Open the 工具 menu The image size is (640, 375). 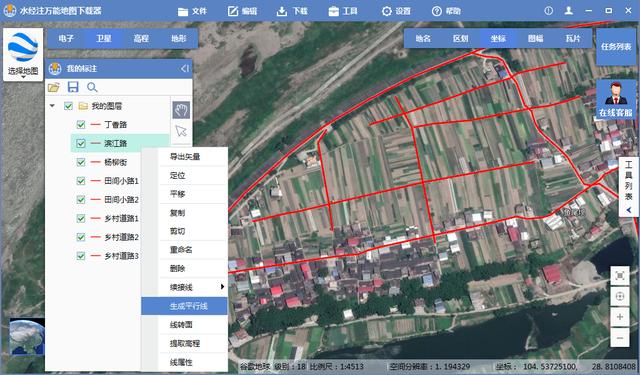(343, 11)
